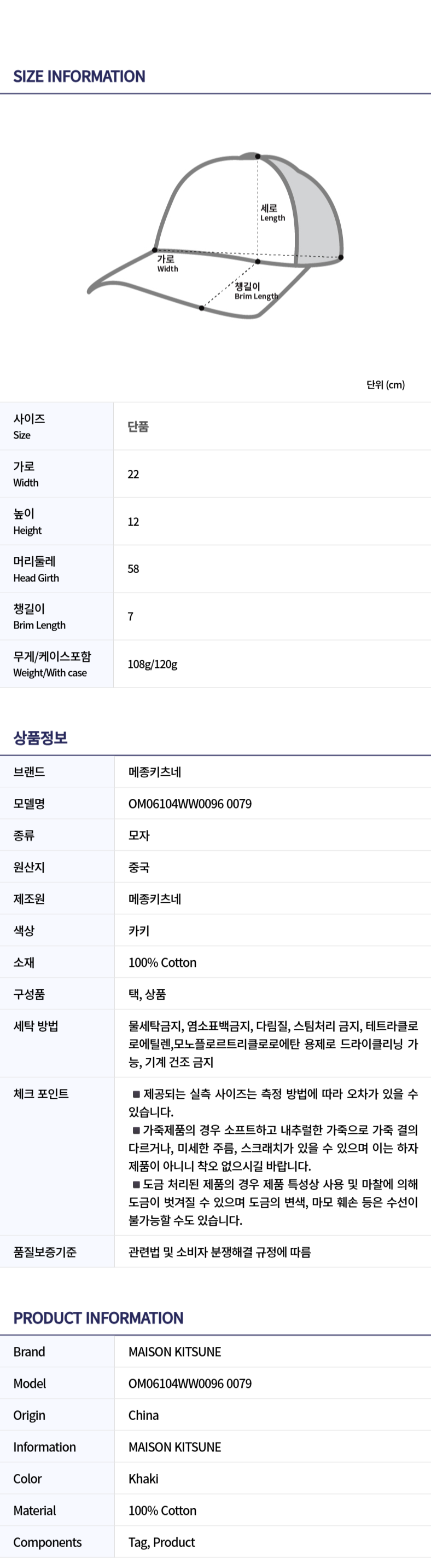The height and width of the screenshot is (1568, 431).
Task: Click the 세로 Length label in the diagram
Action: pos(272,213)
